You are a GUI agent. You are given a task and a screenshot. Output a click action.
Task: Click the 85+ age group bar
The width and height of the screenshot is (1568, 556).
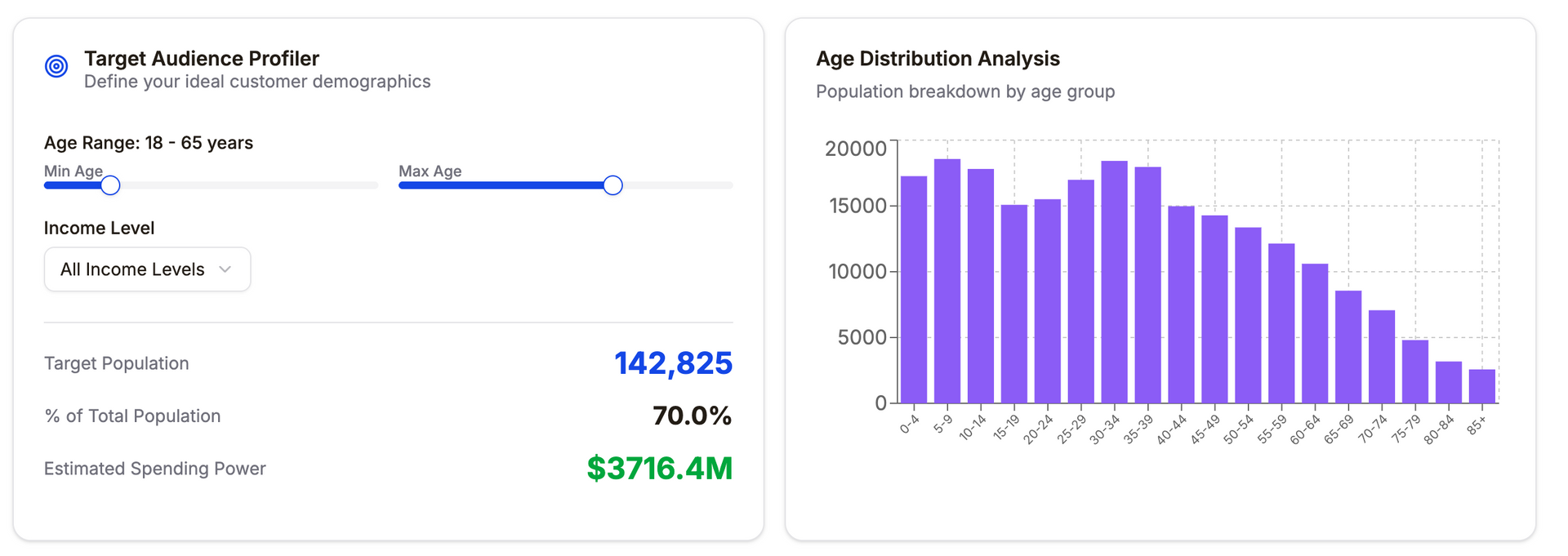[1482, 386]
